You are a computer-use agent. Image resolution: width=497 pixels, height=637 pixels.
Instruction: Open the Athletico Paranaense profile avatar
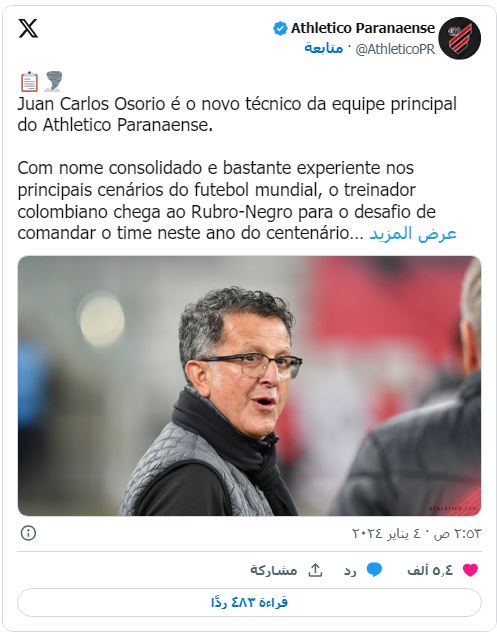click(x=460, y=38)
